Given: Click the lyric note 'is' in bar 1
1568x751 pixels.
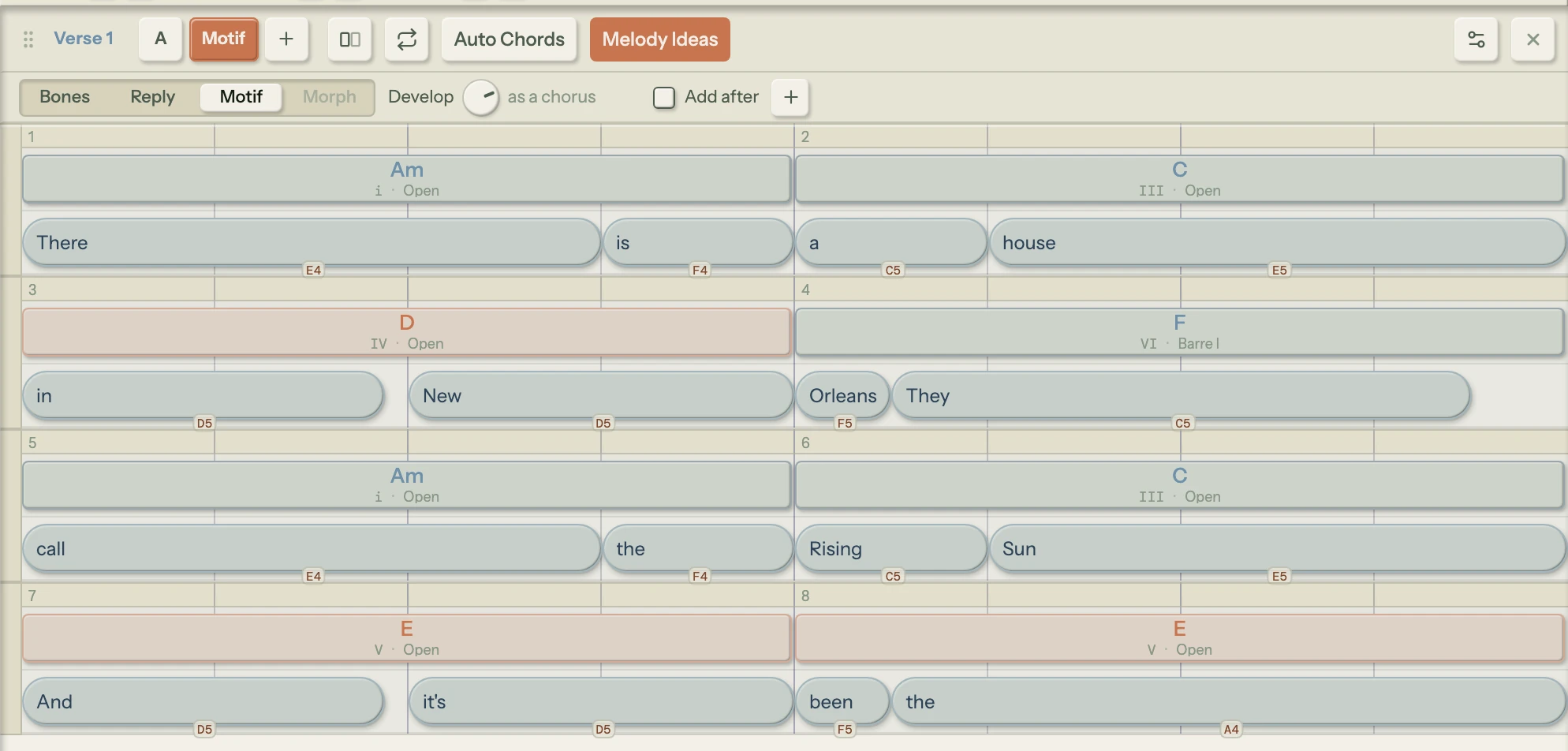Looking at the screenshot, I should coord(698,242).
